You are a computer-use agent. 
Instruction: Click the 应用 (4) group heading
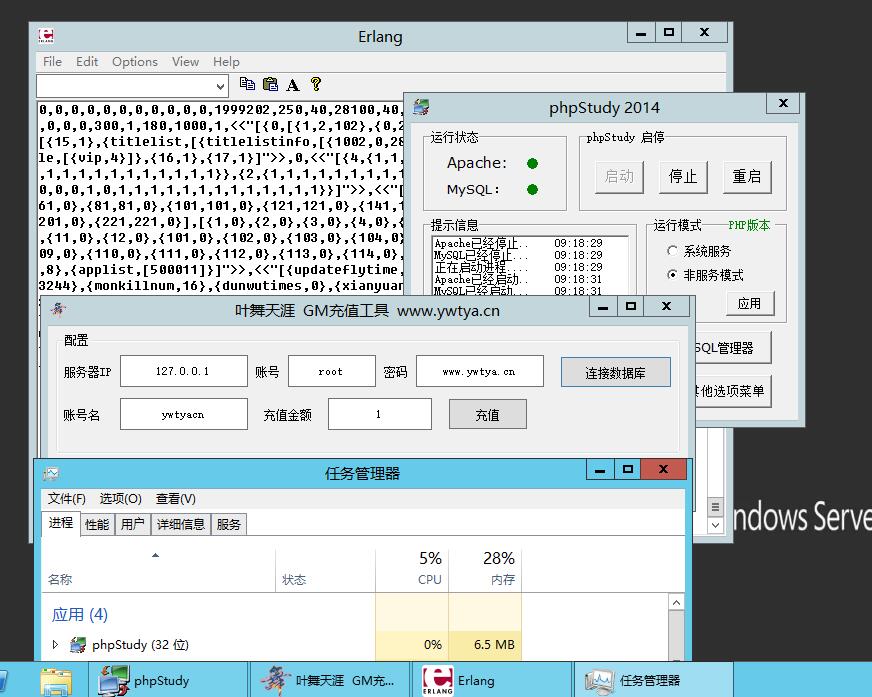click(x=80, y=614)
